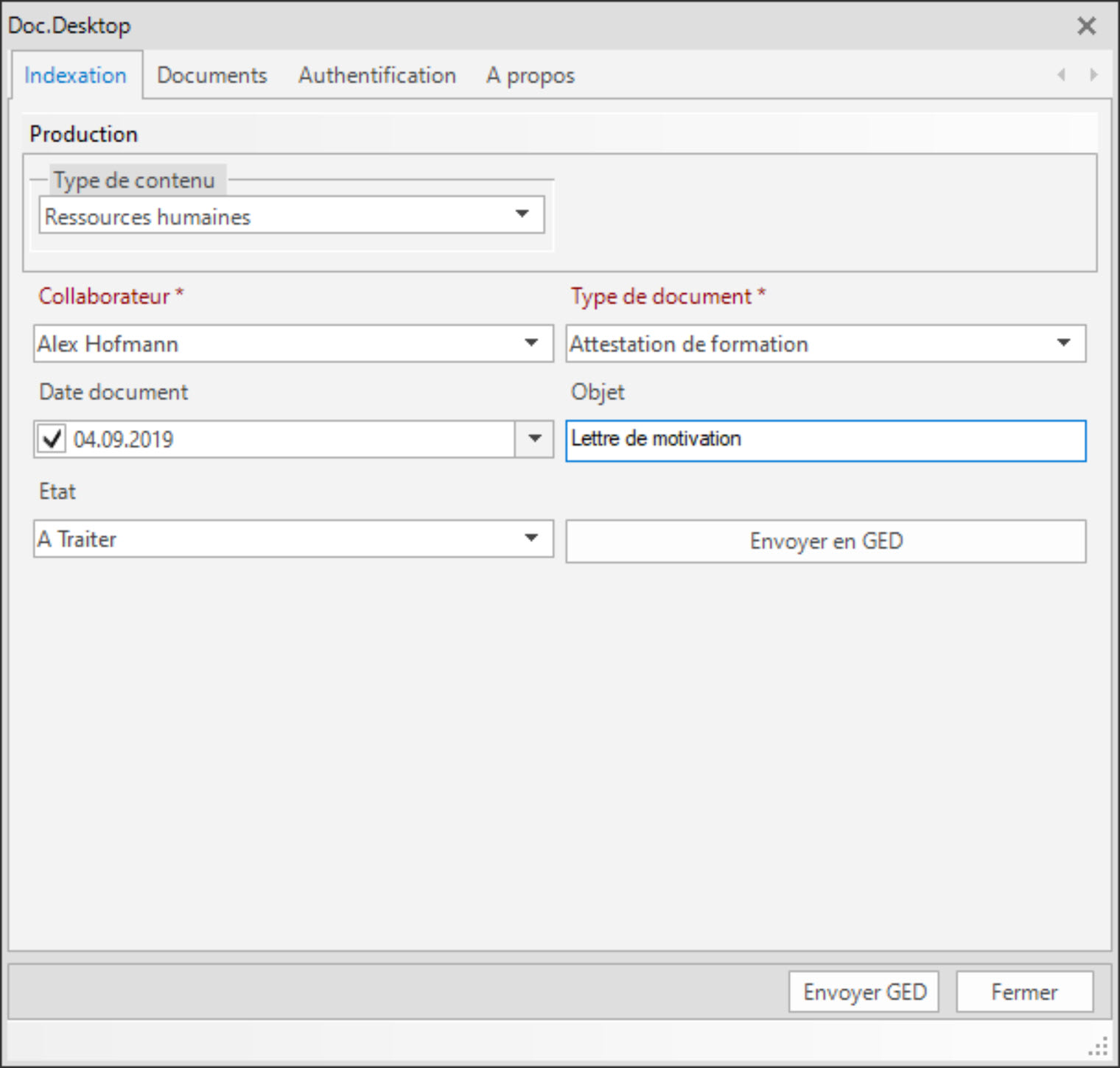The image size is (1120, 1068).
Task: Open the Authentification tab
Action: pyautogui.click(x=377, y=75)
